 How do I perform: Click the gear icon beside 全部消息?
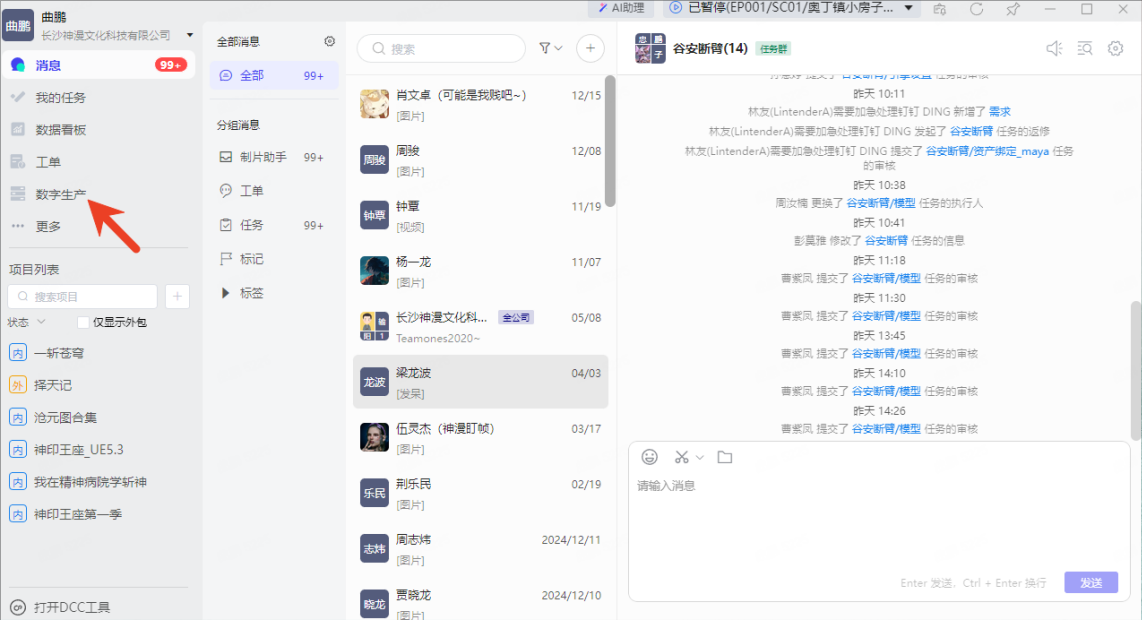pyautogui.click(x=330, y=42)
